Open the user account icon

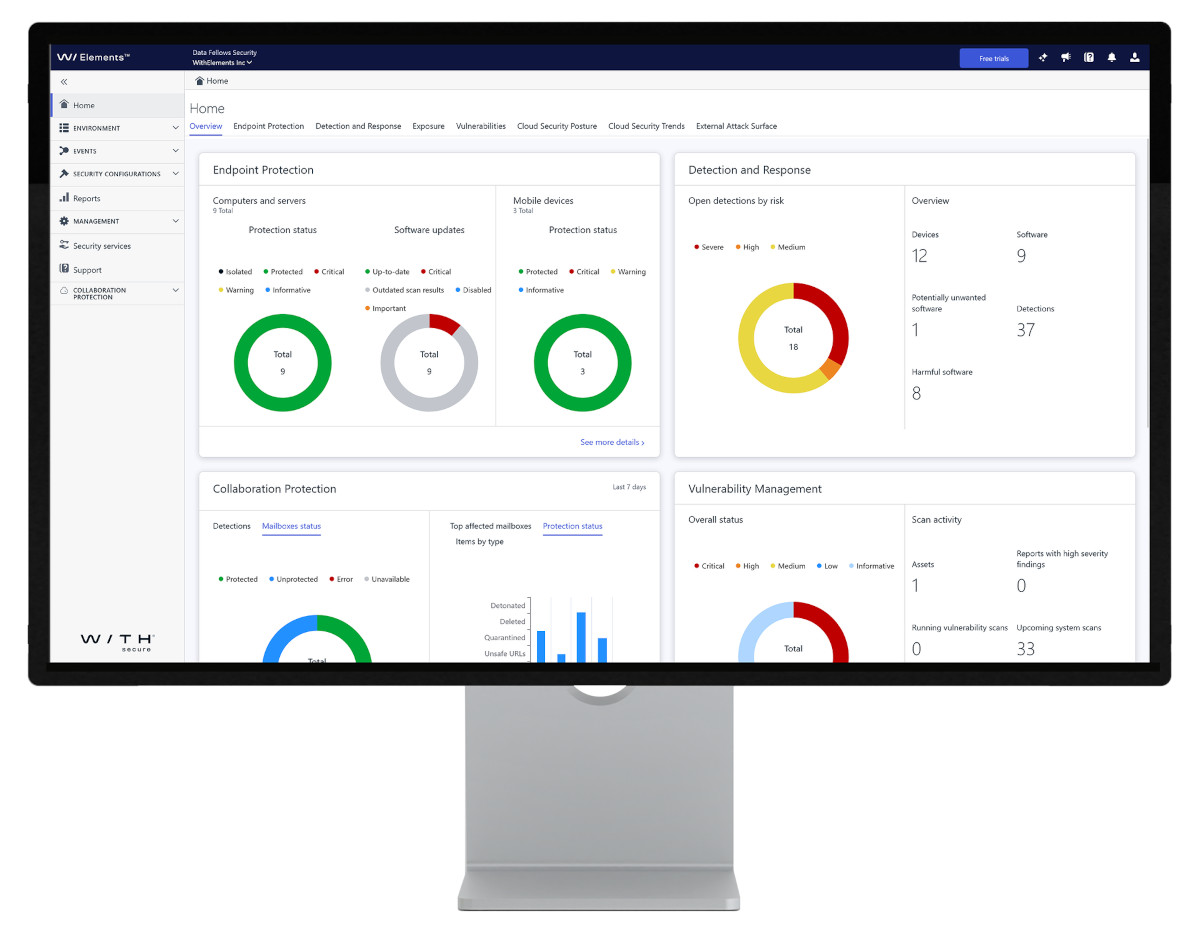click(1135, 58)
